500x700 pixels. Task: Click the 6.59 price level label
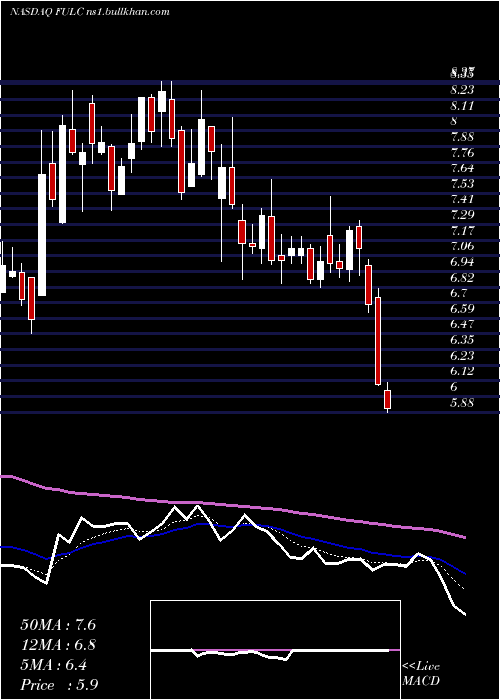(x=462, y=308)
